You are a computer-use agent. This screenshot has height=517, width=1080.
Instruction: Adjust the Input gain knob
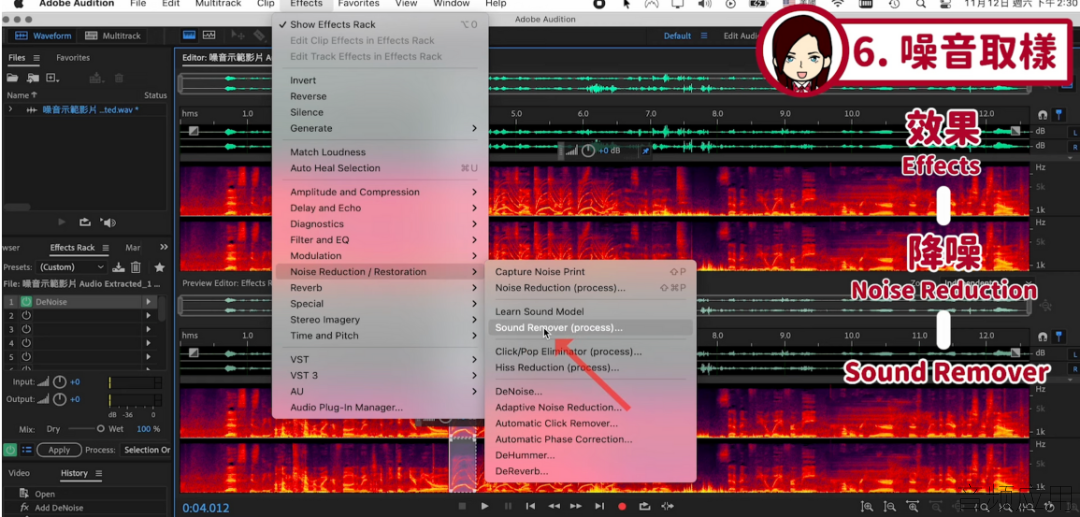coord(60,382)
